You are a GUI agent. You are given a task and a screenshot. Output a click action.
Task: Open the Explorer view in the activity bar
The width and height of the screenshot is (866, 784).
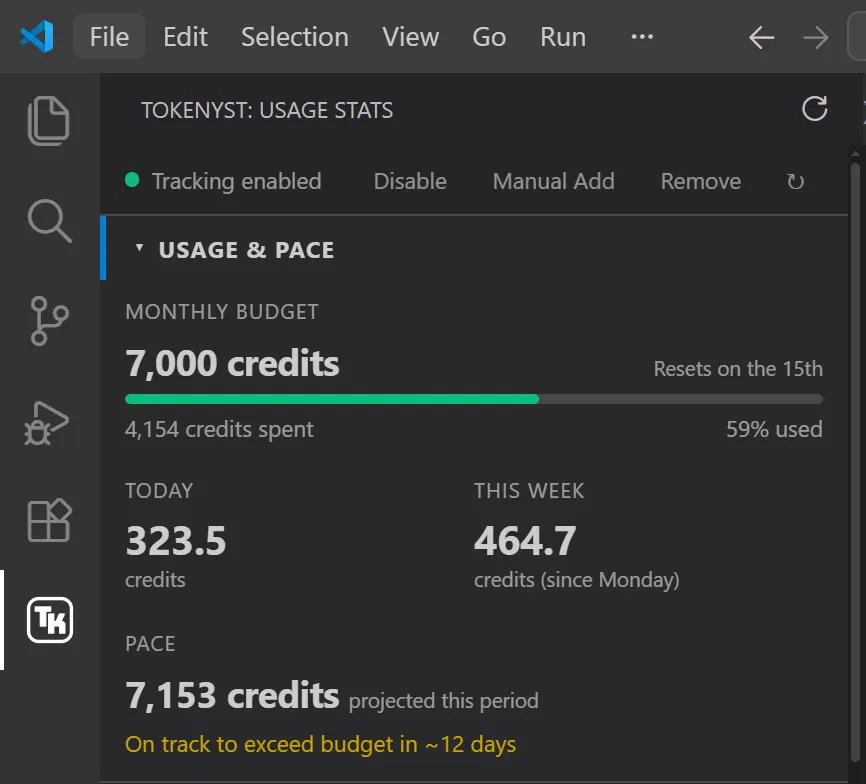49,121
